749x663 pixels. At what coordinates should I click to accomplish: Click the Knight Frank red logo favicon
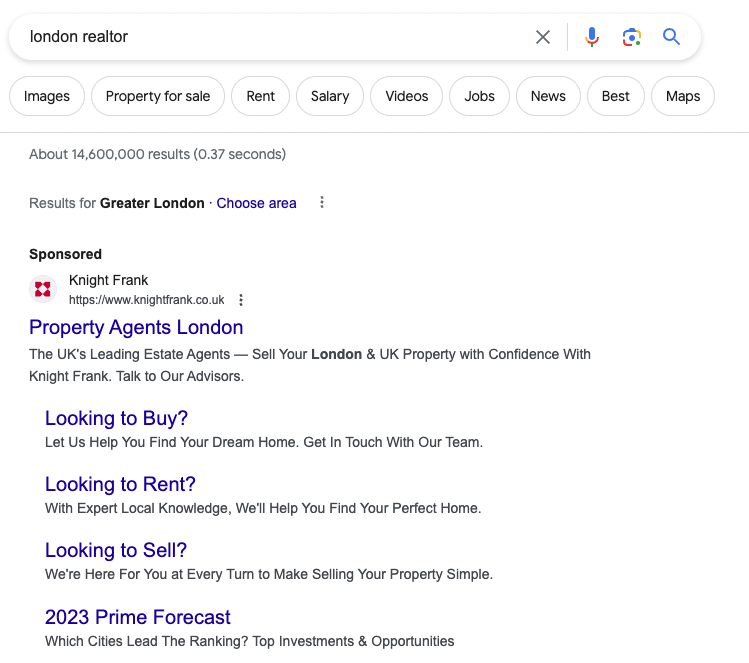[x=43, y=289]
